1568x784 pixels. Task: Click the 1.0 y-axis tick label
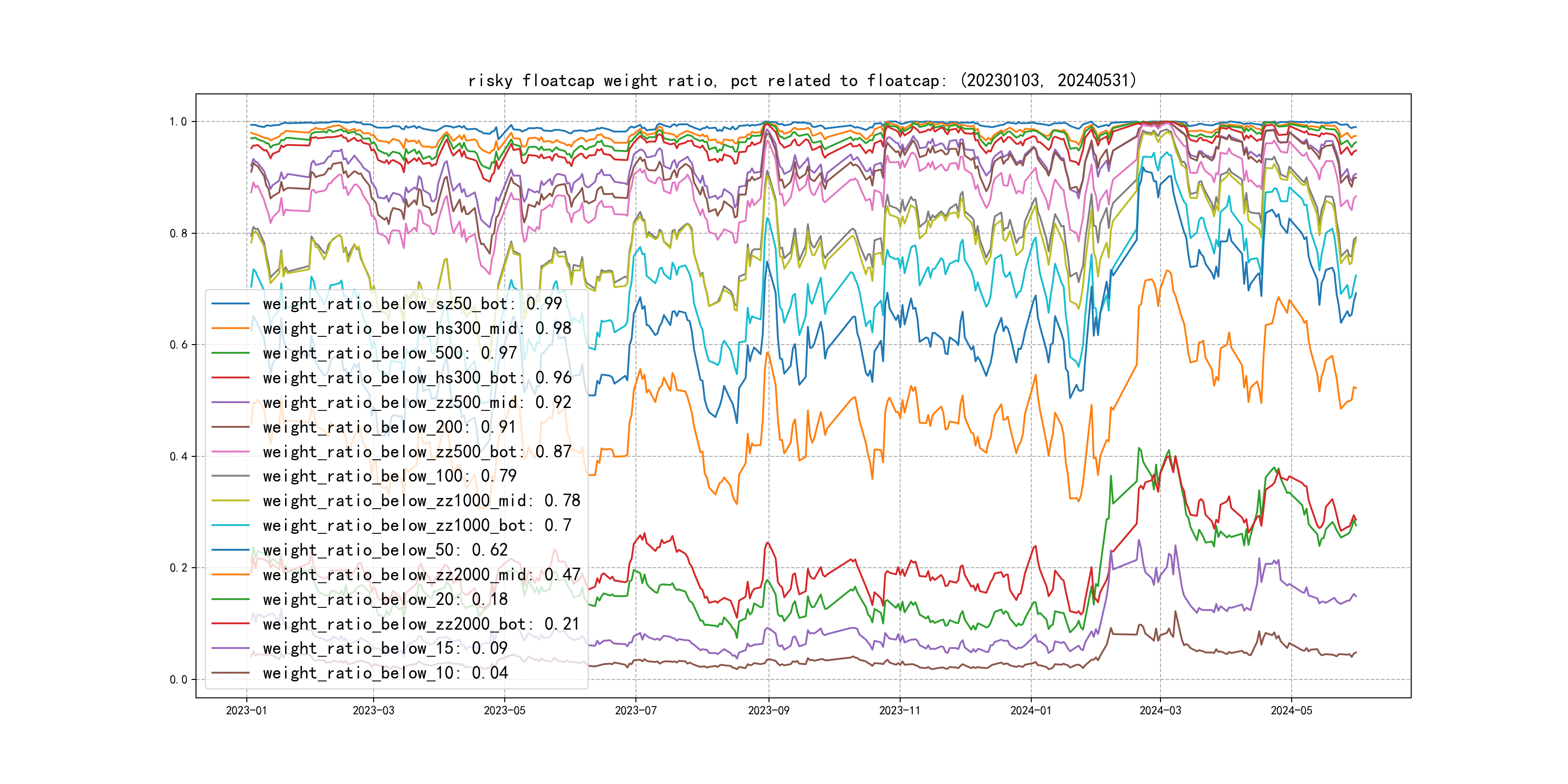(178, 122)
